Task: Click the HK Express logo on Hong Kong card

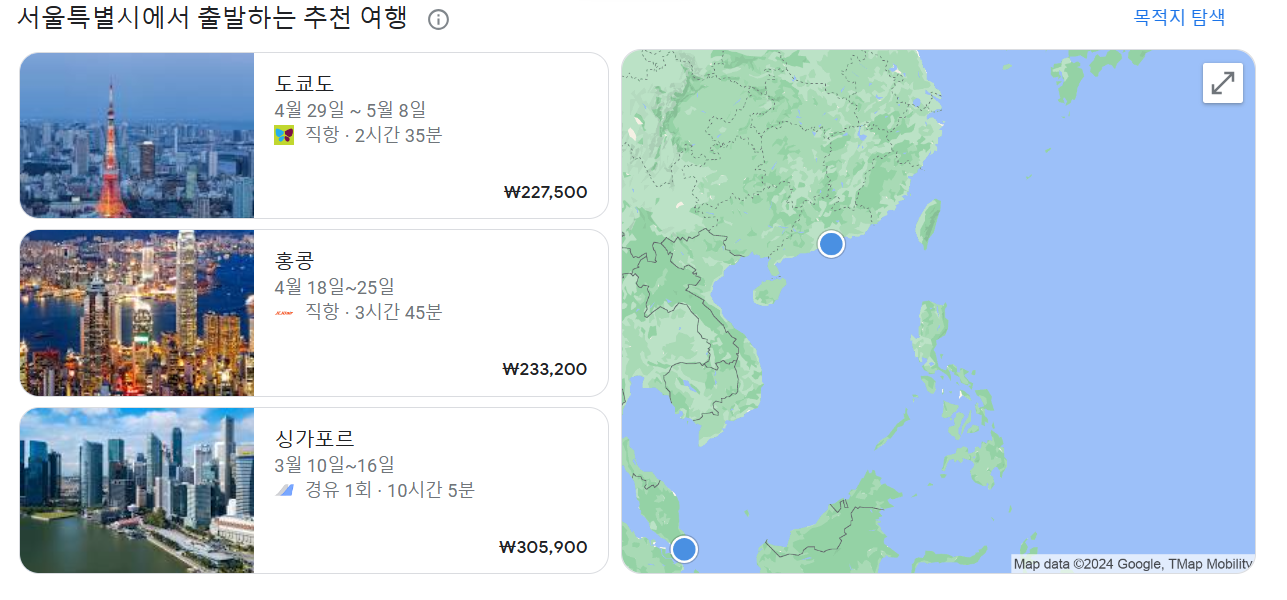Action: coord(284,312)
